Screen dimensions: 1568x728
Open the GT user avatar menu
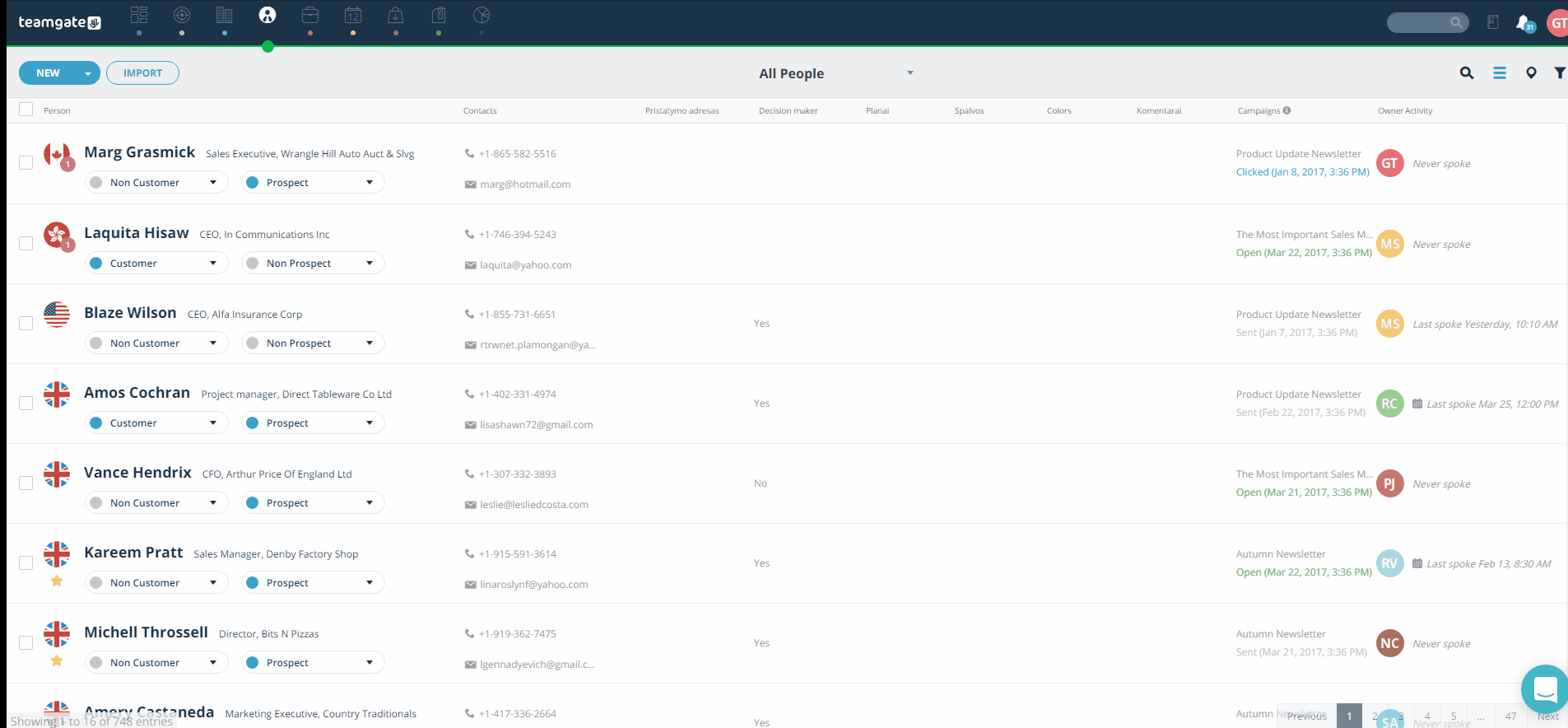1558,23
